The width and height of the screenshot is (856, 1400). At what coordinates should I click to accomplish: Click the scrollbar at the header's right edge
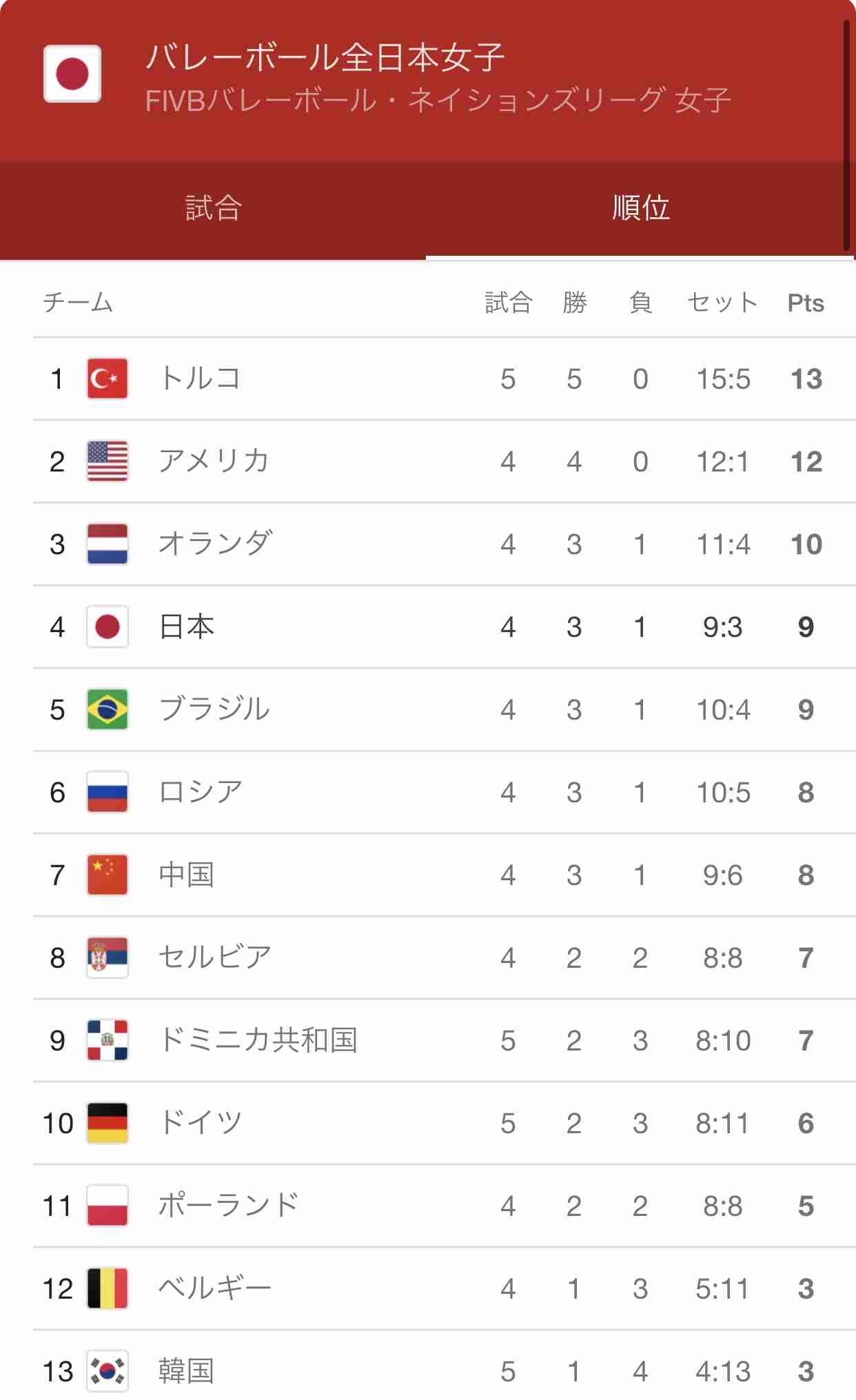[x=846, y=136]
